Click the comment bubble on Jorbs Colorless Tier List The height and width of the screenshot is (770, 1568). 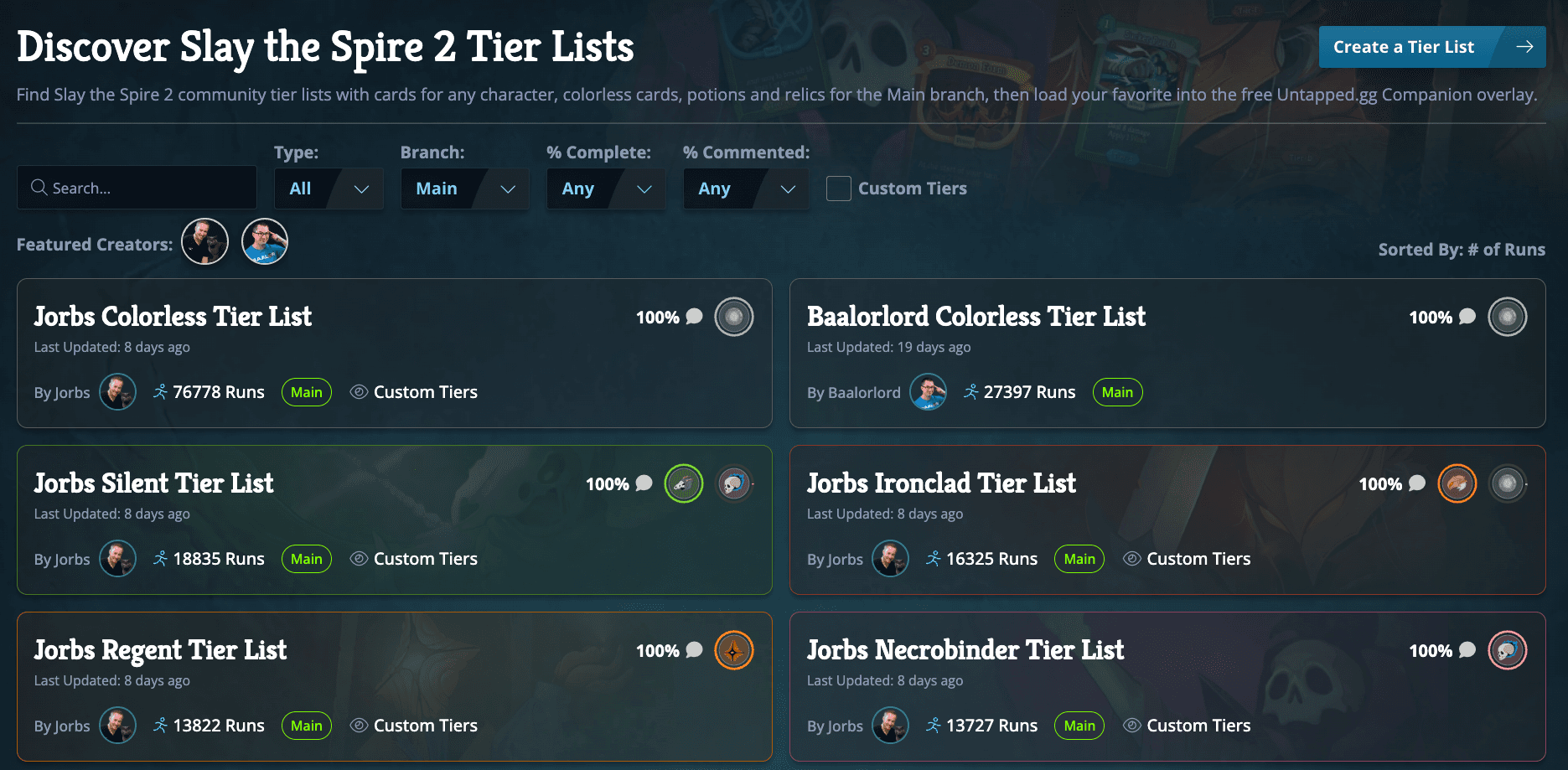point(694,317)
